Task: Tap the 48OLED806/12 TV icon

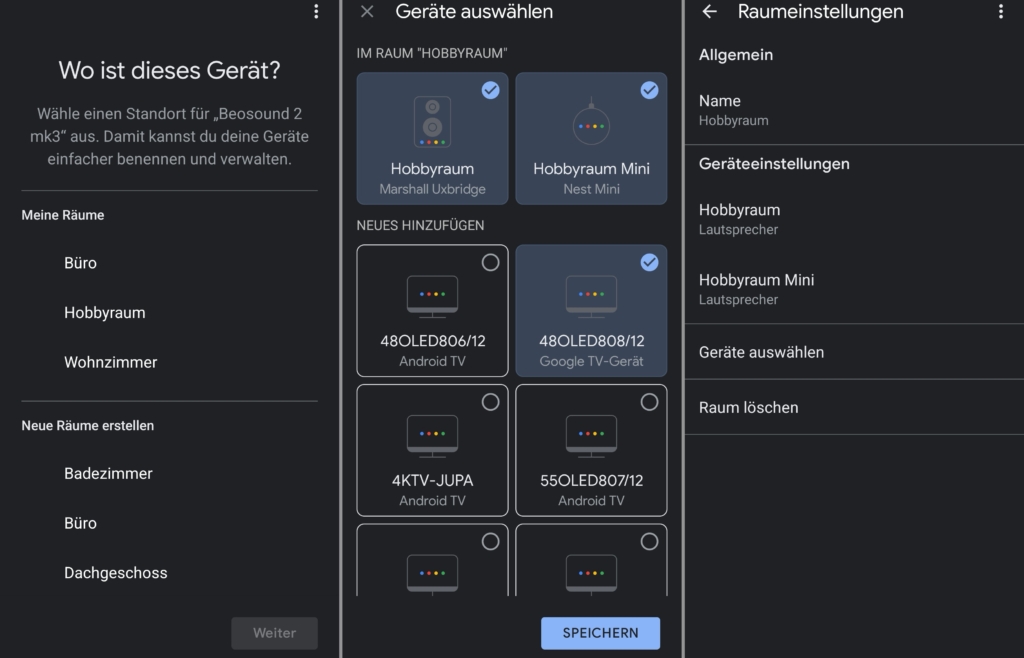Action: coord(432,296)
